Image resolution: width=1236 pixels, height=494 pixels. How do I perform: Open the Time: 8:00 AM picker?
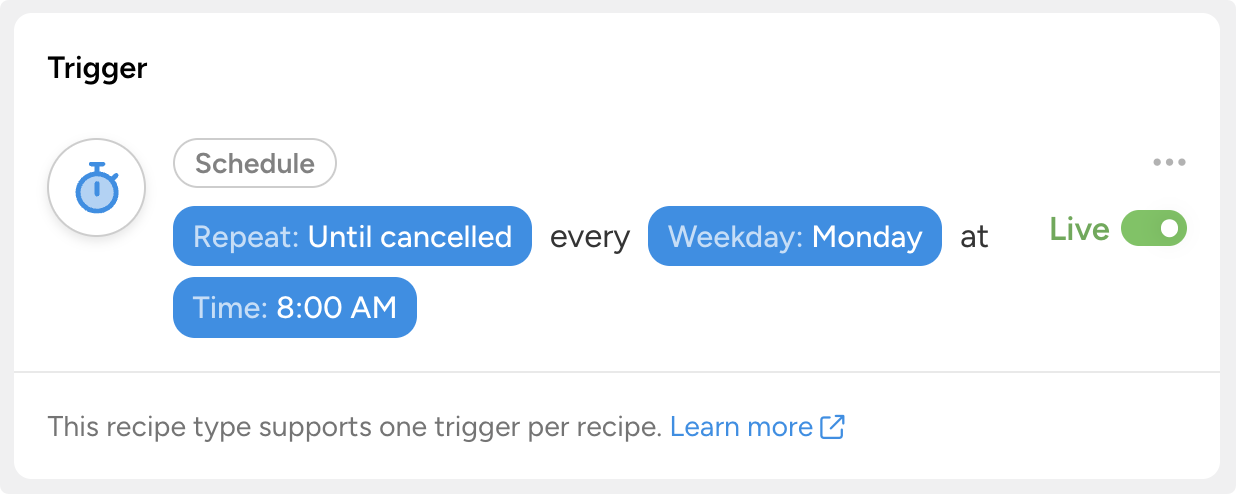click(x=294, y=307)
